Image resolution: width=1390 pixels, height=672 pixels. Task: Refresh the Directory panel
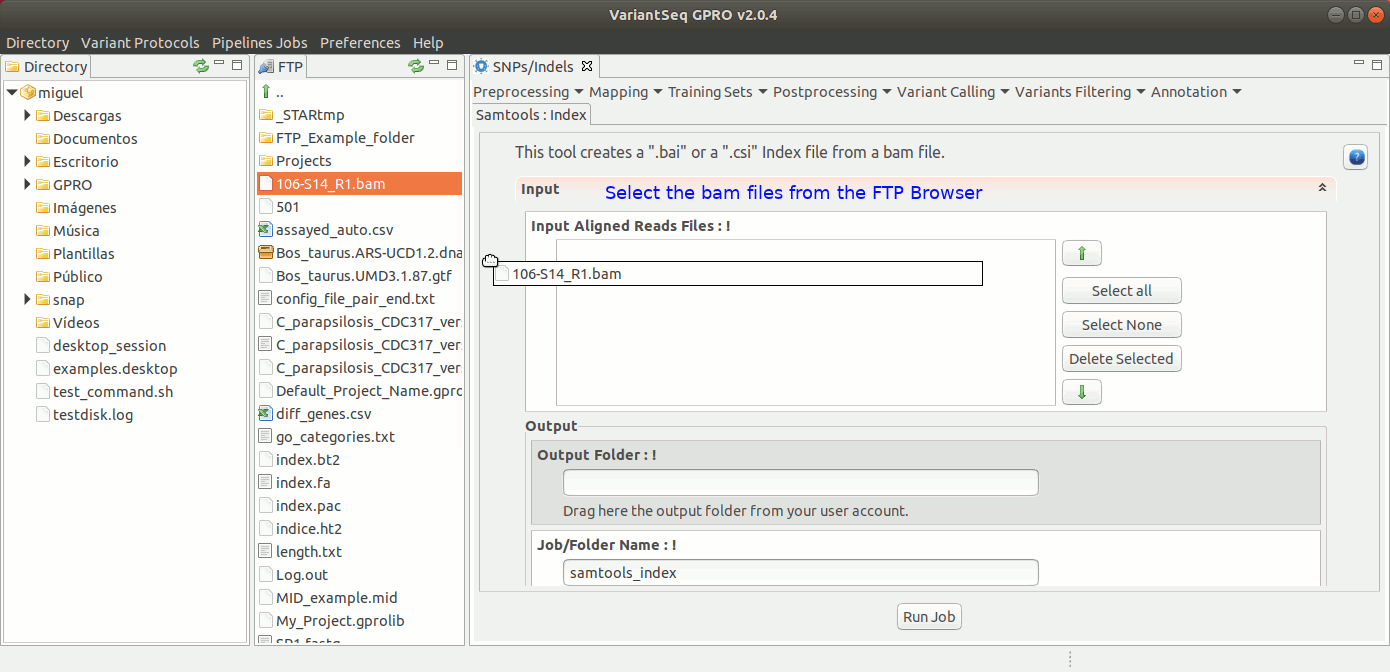pos(201,66)
